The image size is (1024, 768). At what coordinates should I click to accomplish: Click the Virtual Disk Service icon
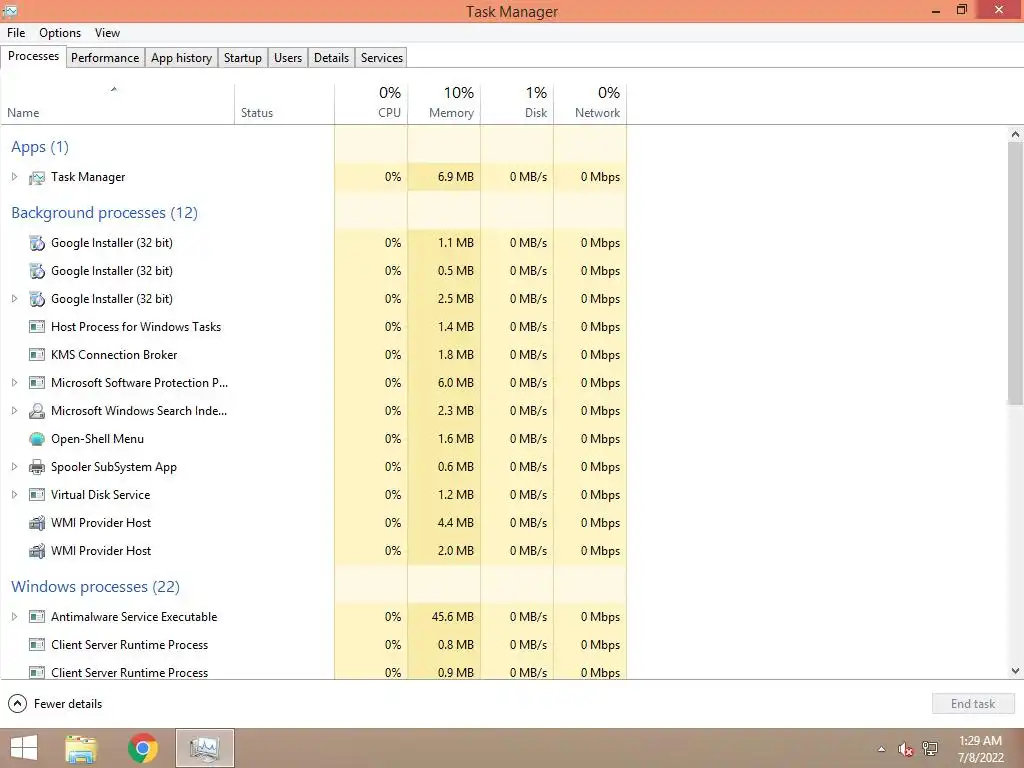click(37, 495)
